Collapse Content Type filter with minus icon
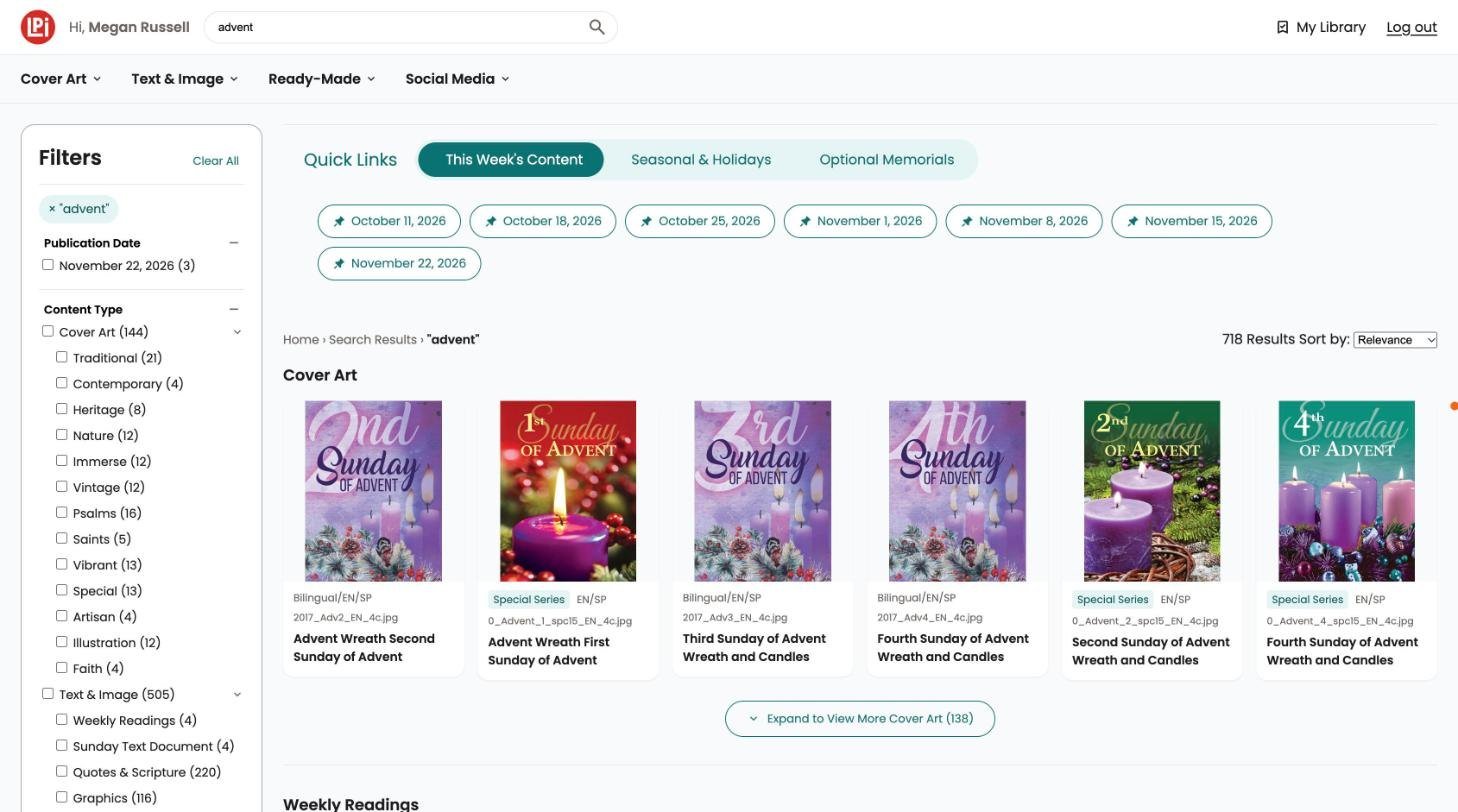Screen dimensions: 1458x812 pos(234,309)
